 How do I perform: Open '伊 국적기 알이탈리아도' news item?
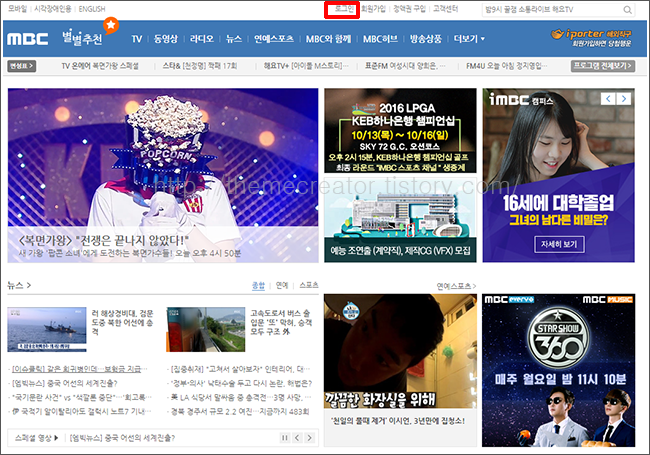click(81, 411)
